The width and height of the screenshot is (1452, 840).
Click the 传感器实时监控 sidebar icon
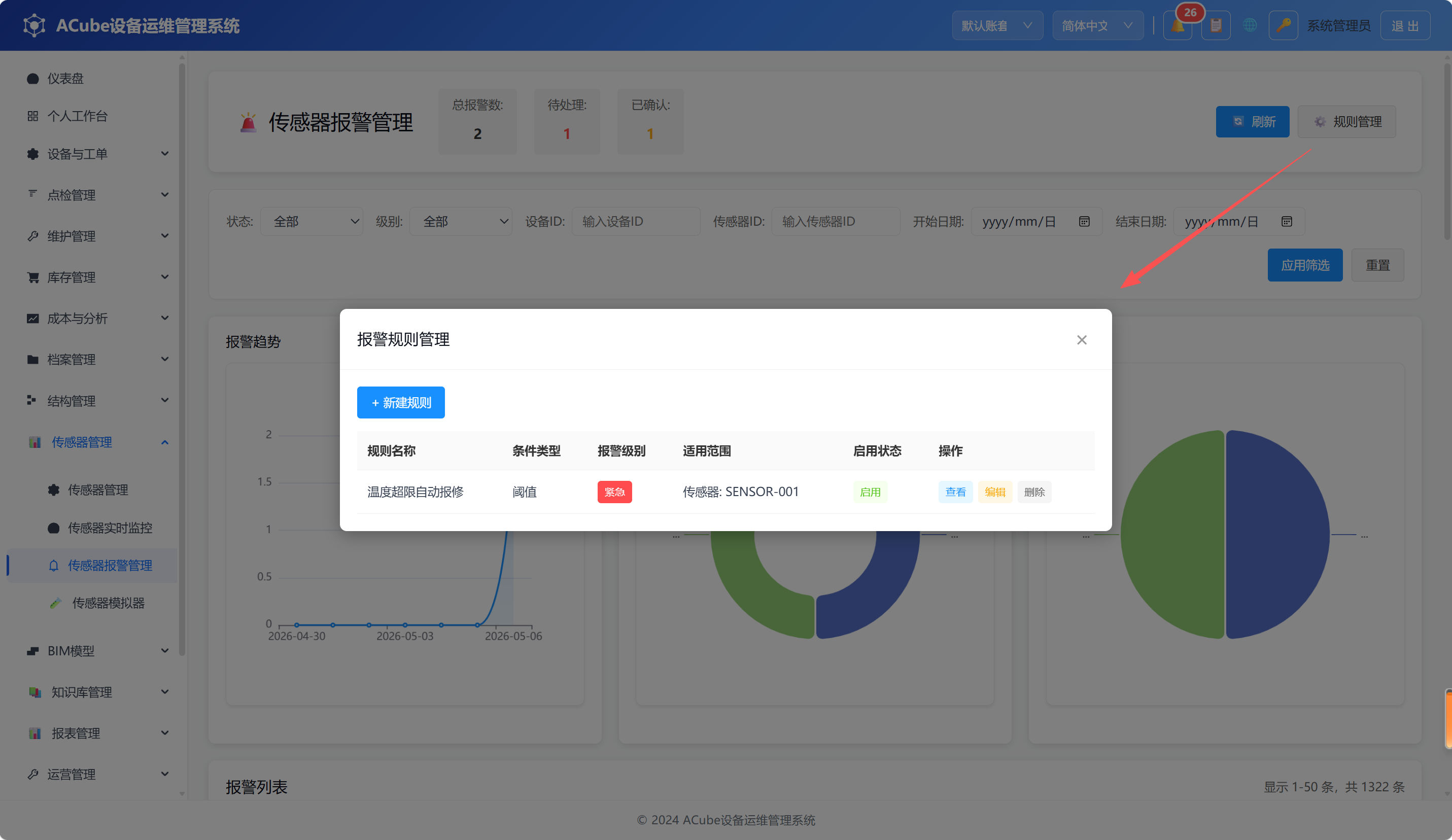[x=54, y=528]
